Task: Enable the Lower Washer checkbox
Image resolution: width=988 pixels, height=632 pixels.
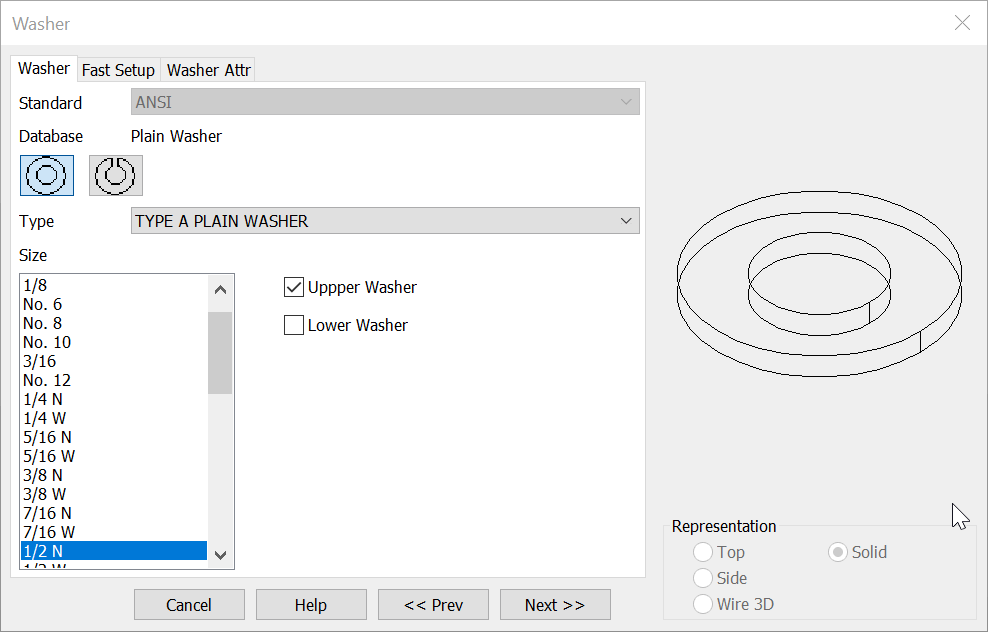Action: pyautogui.click(x=294, y=325)
